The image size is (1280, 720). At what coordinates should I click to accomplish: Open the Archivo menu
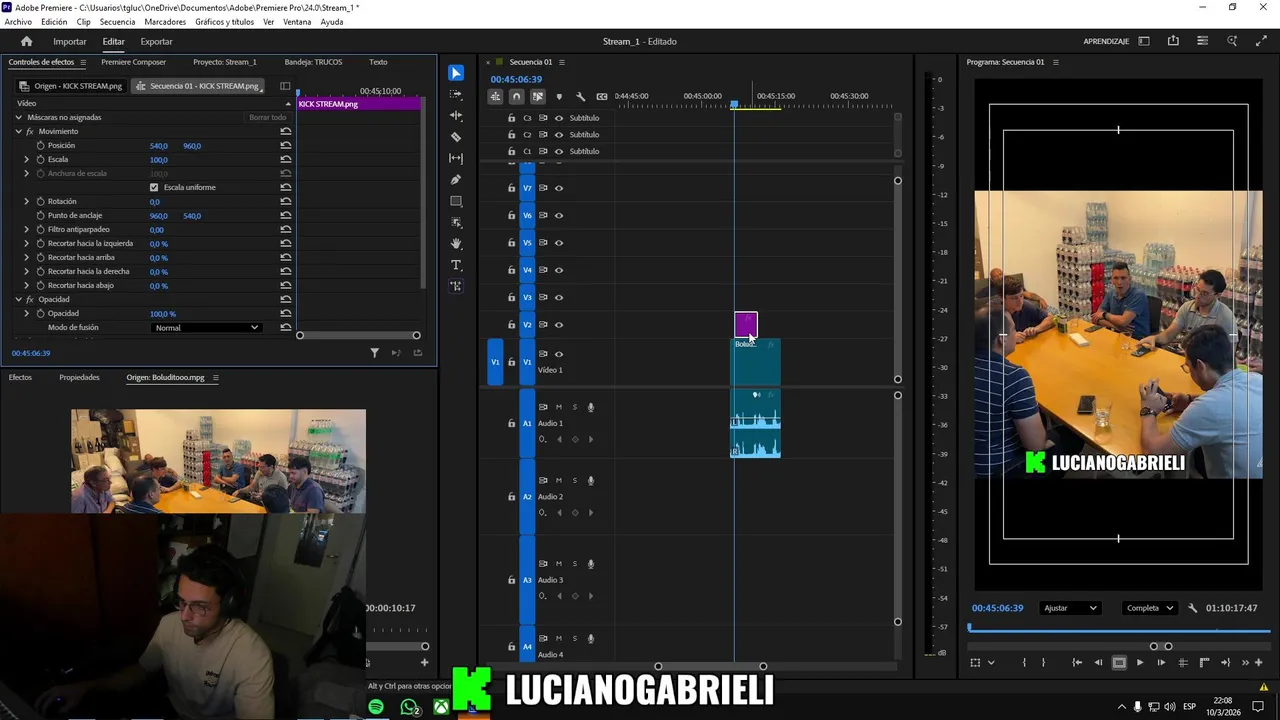[18, 22]
